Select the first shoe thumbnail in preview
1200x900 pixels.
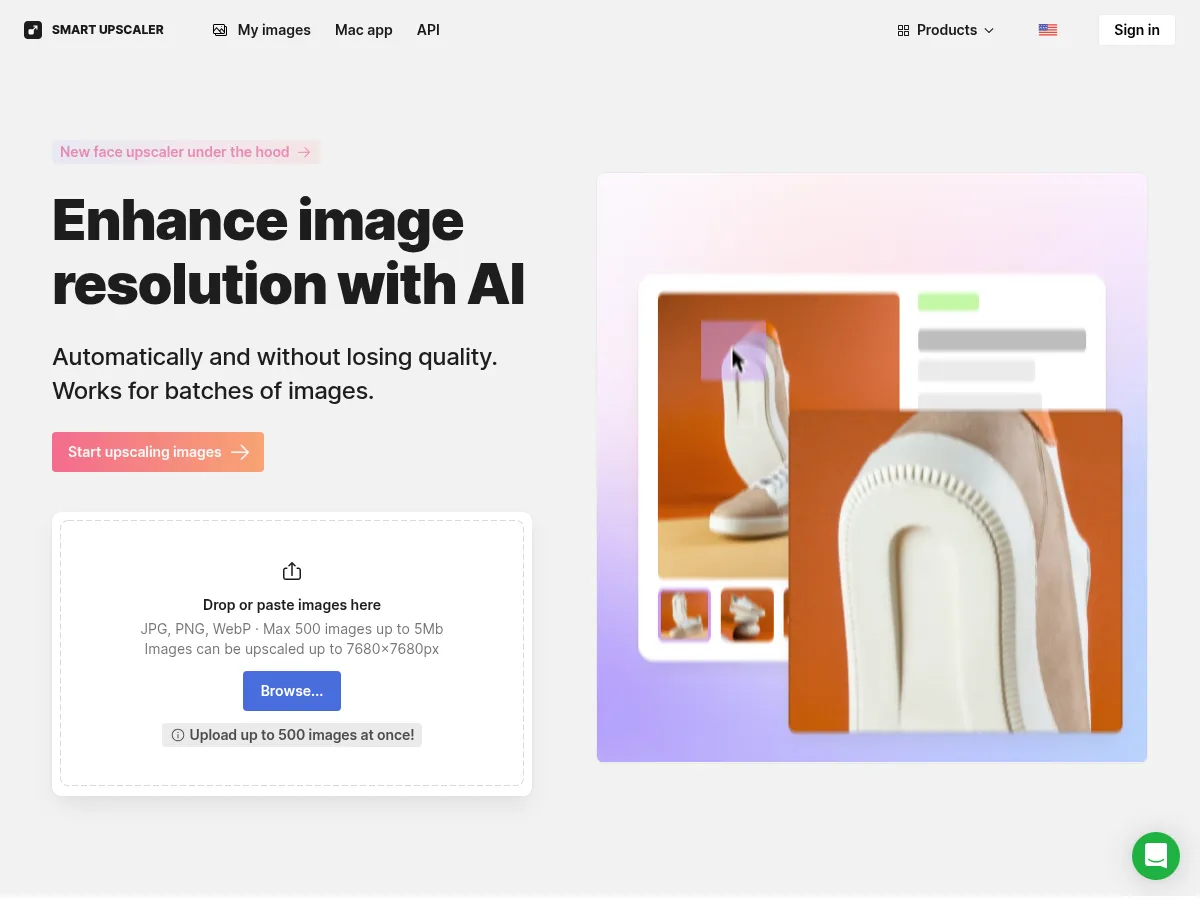[x=684, y=614]
